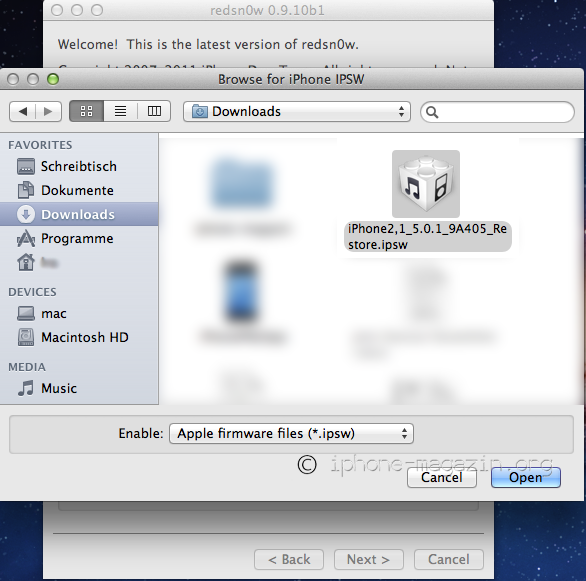This screenshot has width=586, height=581.
Task: Select the blurred folder item
Action: [242, 182]
